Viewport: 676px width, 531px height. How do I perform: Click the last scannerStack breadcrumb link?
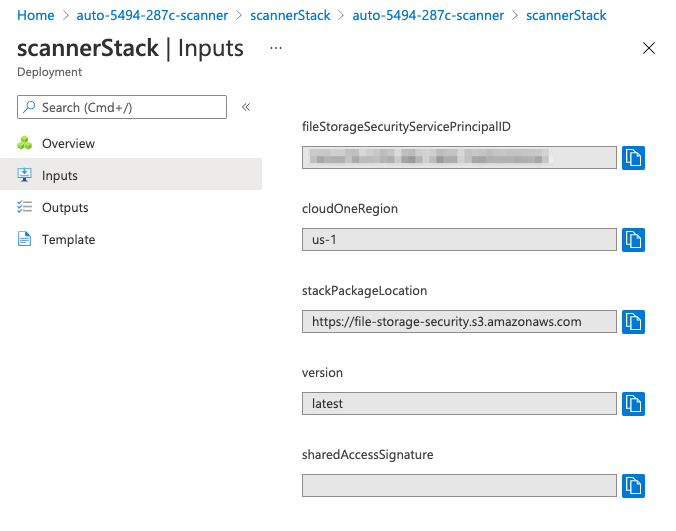click(566, 16)
